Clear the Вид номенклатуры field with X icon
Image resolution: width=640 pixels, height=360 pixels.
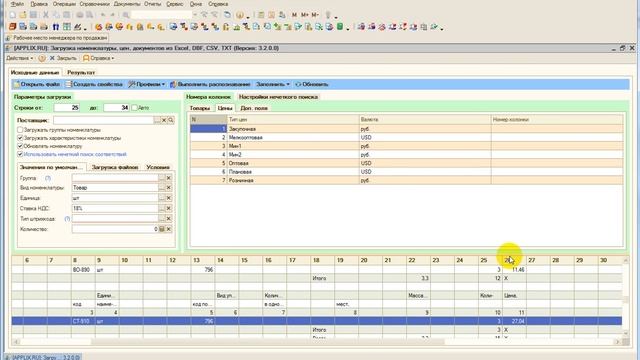tap(169, 188)
